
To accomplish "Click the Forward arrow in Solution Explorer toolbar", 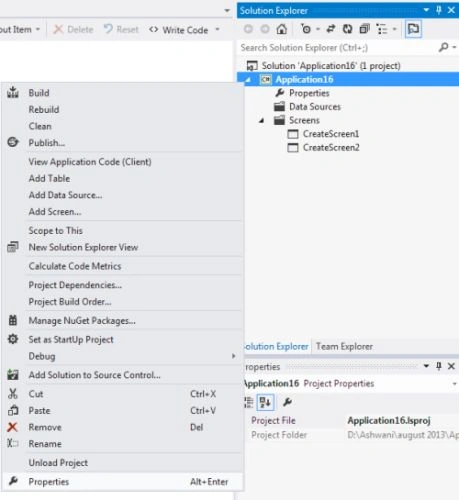I will coord(265,29).
